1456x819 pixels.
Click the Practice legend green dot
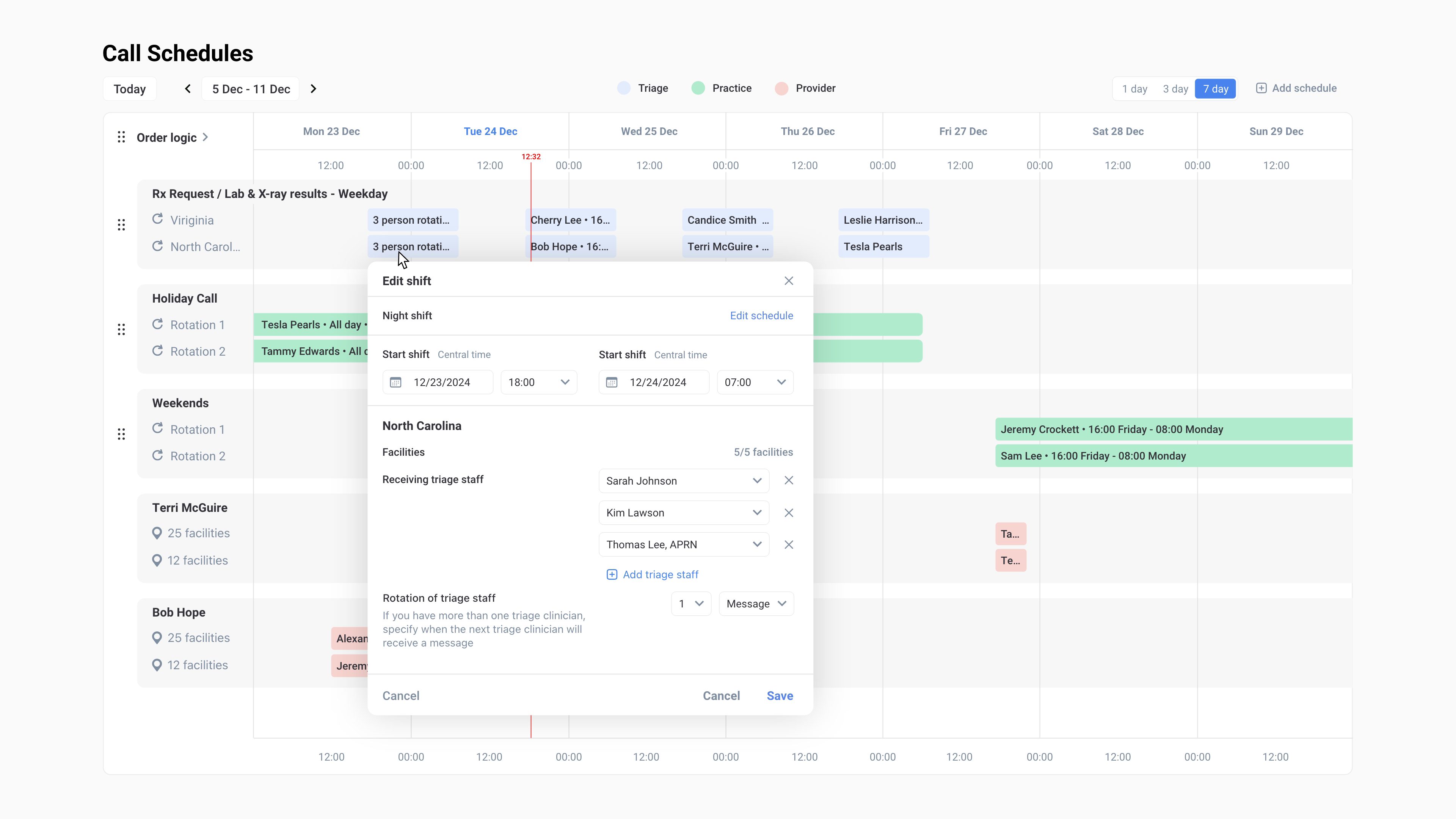698,88
